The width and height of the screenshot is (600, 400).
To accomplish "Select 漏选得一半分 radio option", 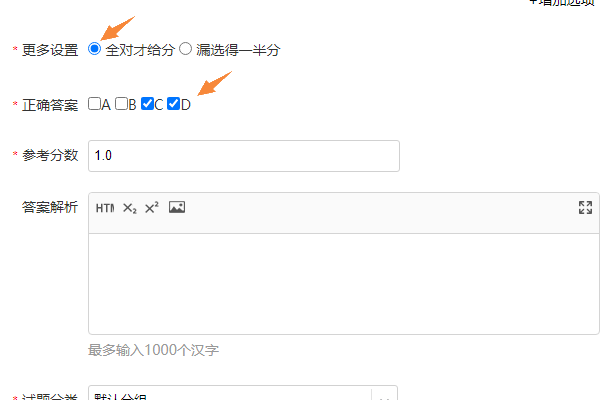I will tap(185, 49).
